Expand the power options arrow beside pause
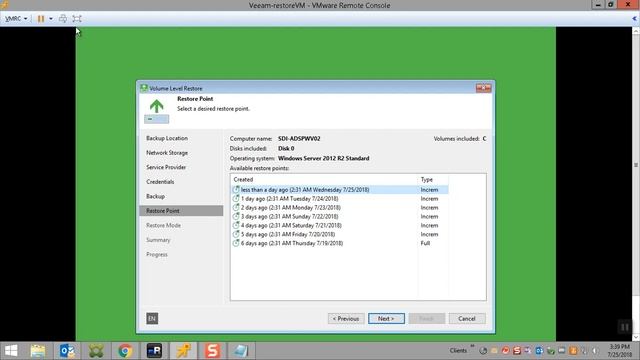The width and height of the screenshot is (640, 360). tap(51, 19)
